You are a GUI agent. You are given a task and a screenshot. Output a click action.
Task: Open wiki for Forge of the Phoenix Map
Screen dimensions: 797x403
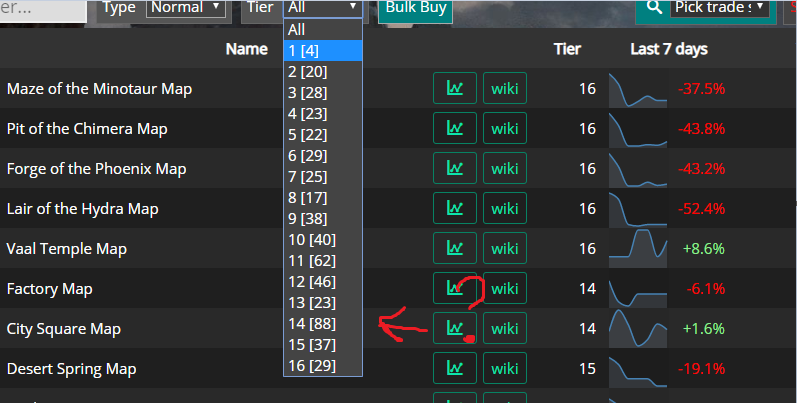click(x=505, y=168)
